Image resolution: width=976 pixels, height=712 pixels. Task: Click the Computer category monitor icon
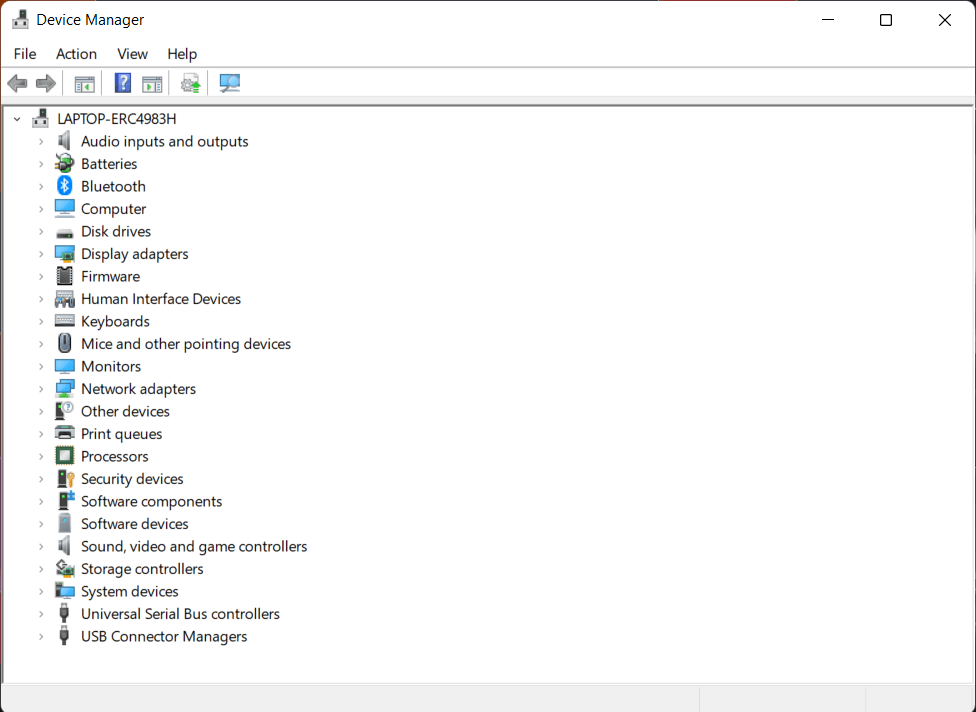[x=64, y=208]
